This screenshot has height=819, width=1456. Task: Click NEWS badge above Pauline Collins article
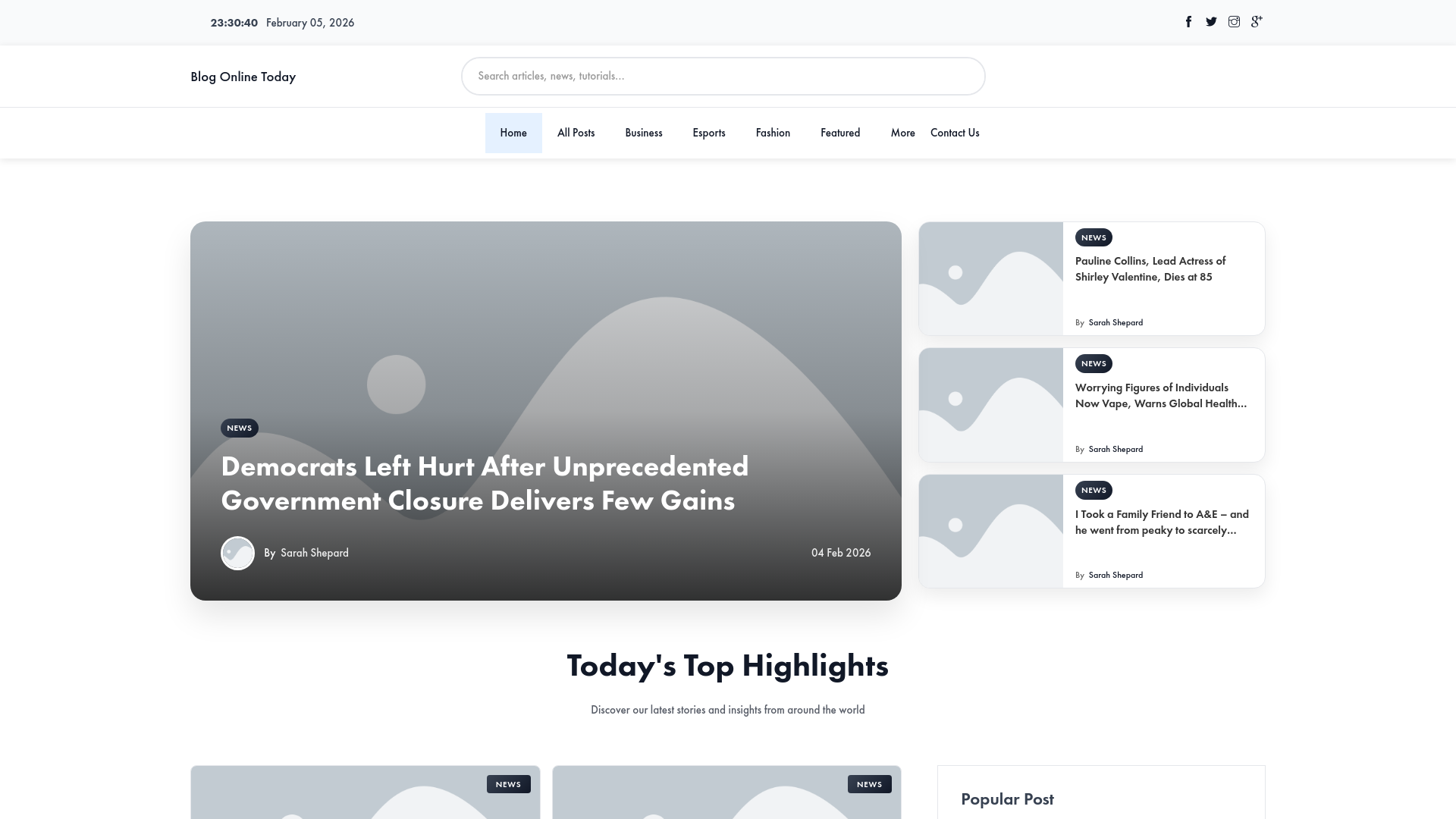tap(1094, 238)
